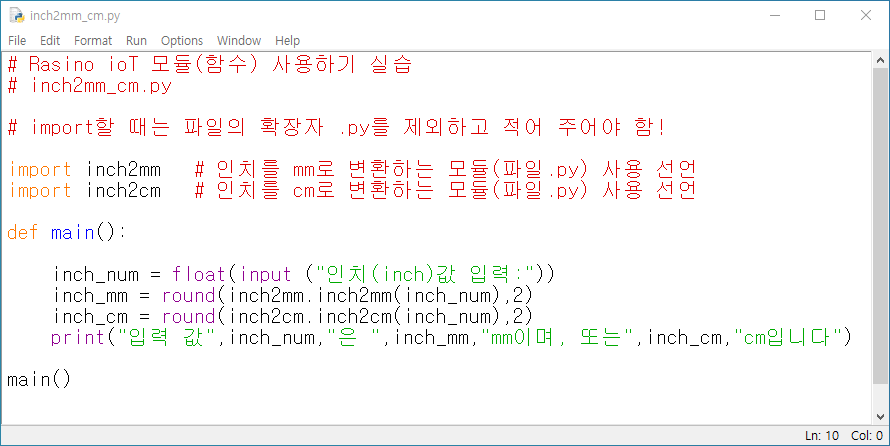
Task: Click the final 'main()' call line
Action: point(39,380)
